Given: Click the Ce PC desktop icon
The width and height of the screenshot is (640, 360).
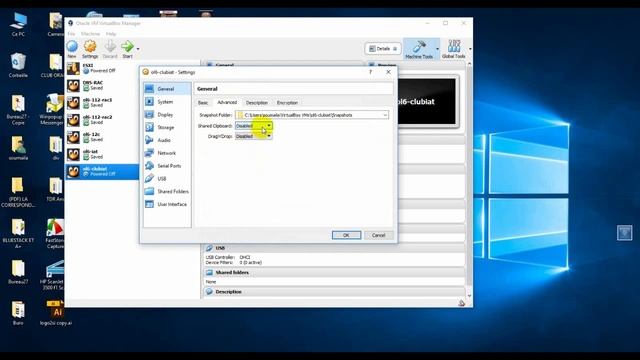Looking at the screenshot, I should [x=18, y=24].
